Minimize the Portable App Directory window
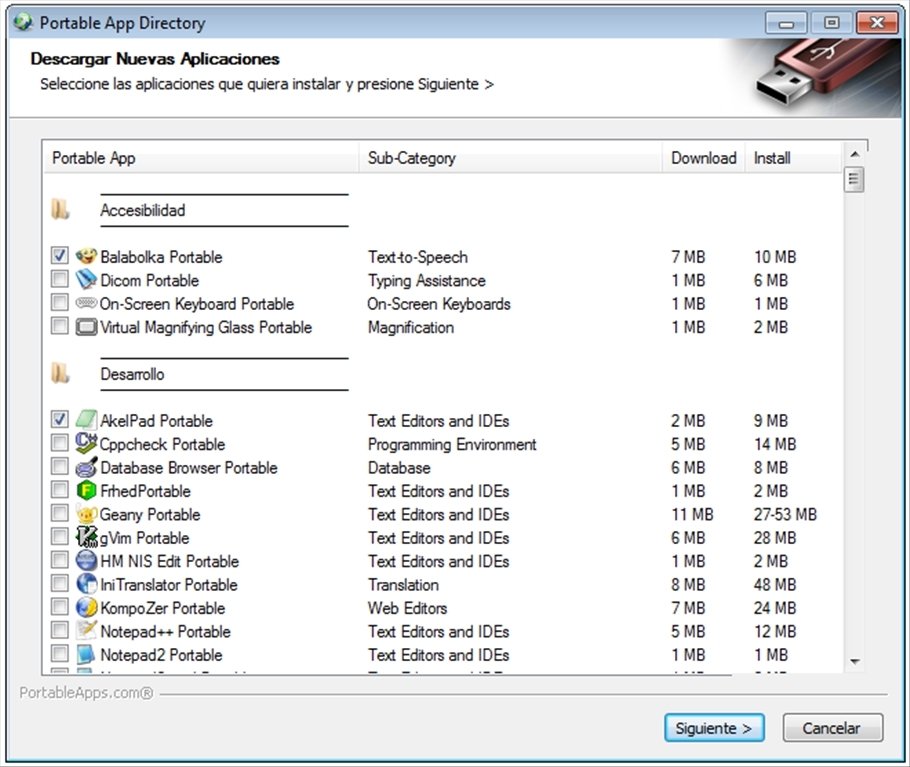The width and height of the screenshot is (910, 767). click(x=786, y=23)
